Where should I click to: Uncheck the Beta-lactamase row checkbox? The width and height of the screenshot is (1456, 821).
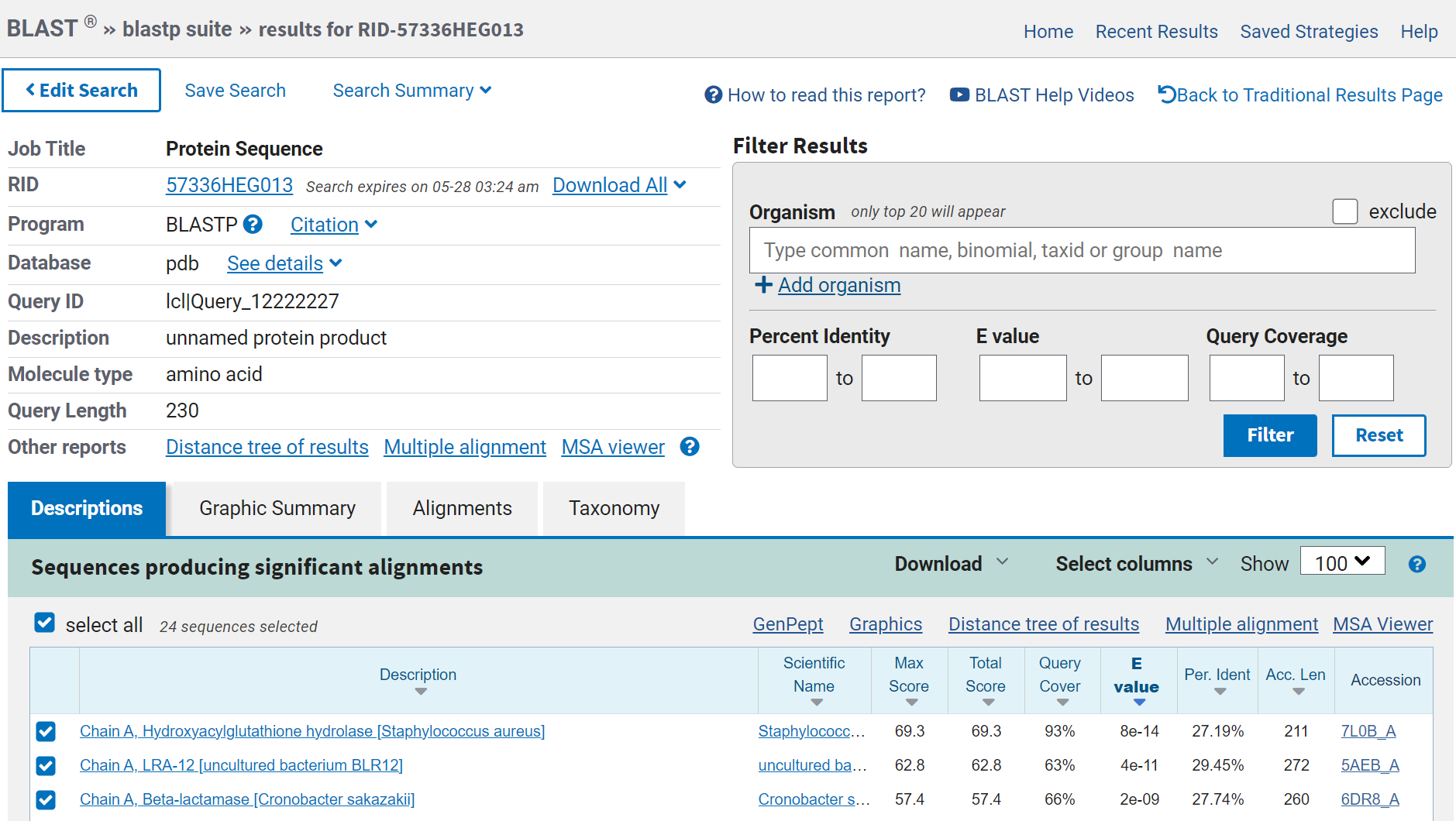46,800
